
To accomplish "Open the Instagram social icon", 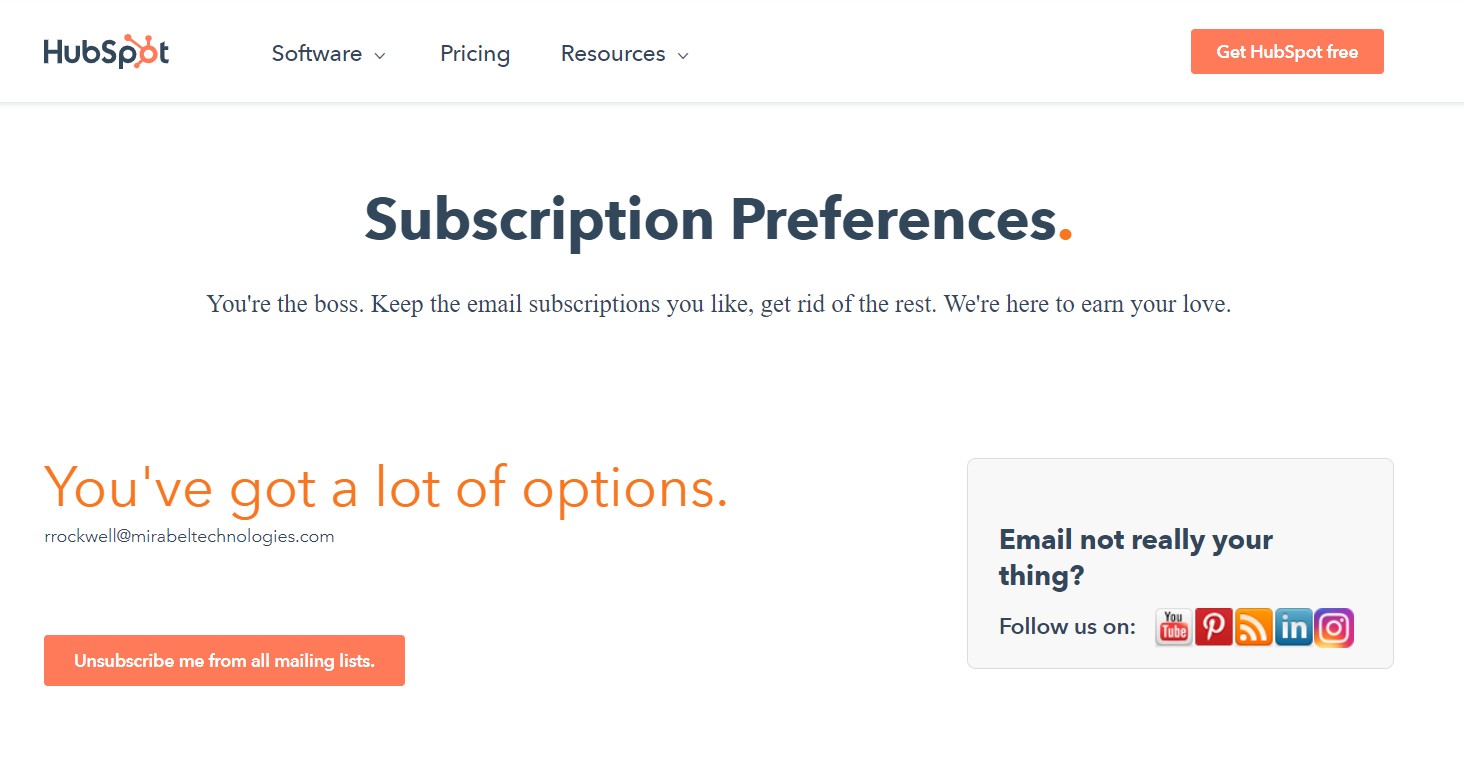I will pyautogui.click(x=1334, y=627).
